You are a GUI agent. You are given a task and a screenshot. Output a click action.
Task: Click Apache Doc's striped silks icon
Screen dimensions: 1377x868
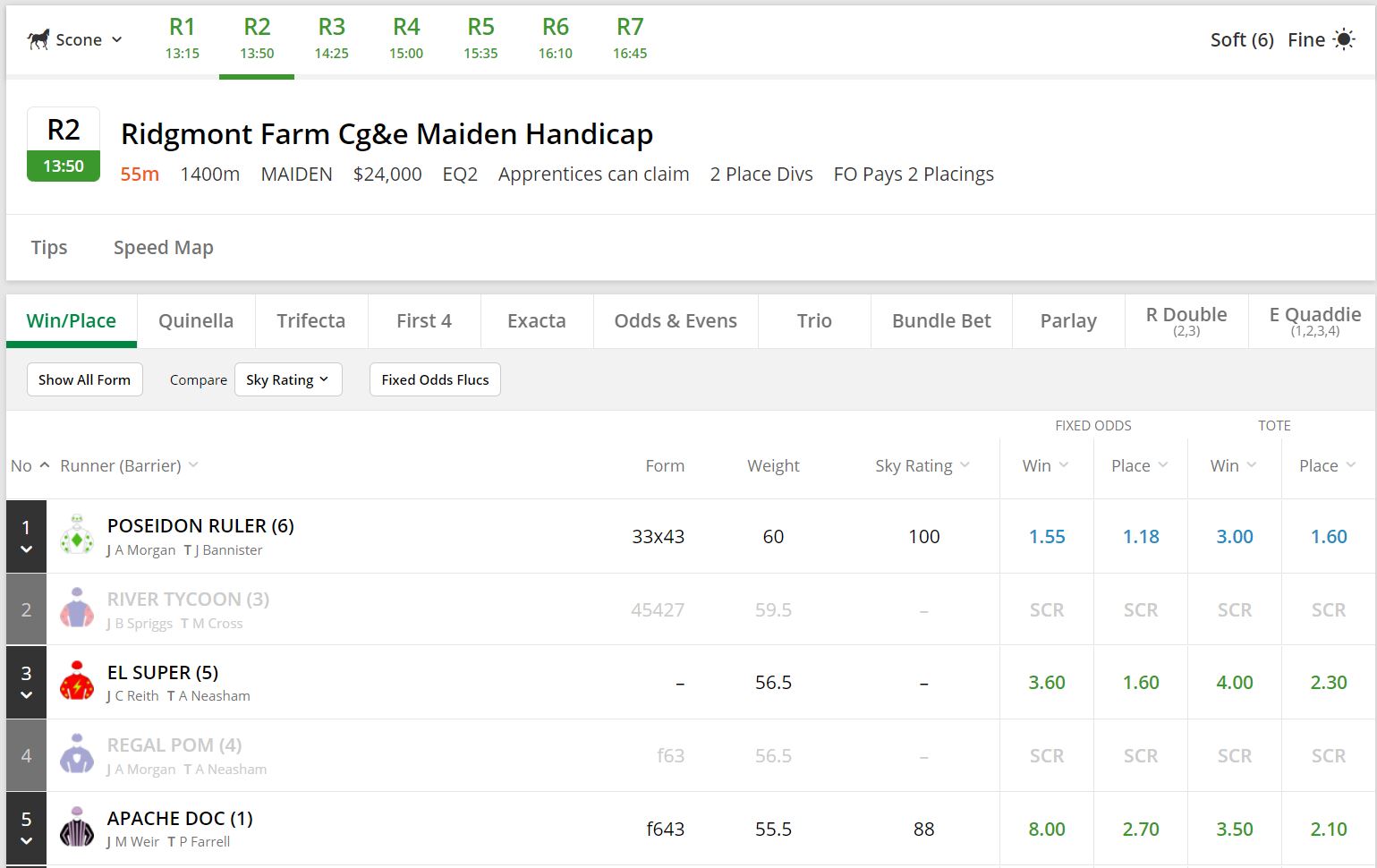click(x=77, y=828)
